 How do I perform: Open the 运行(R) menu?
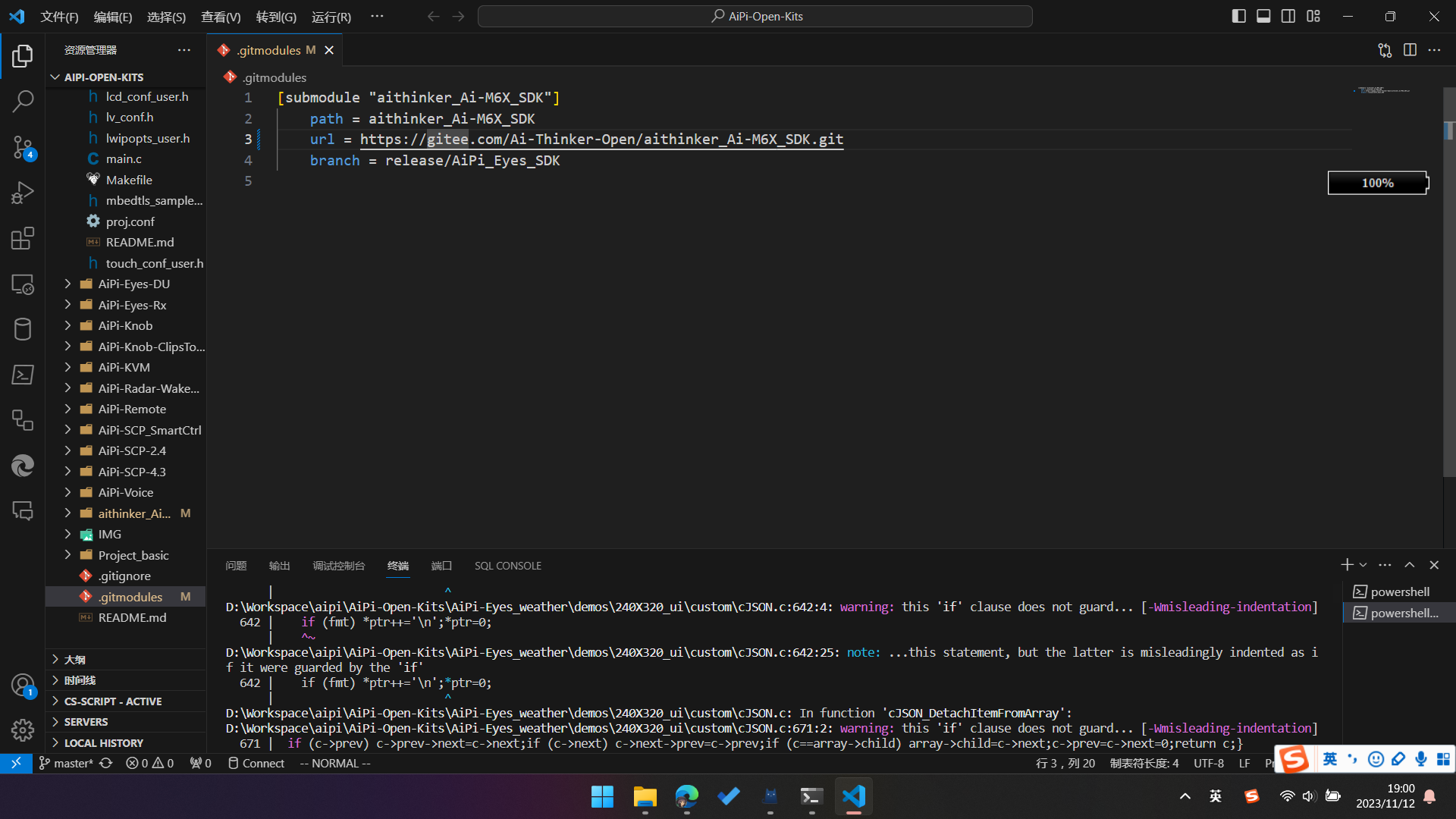(x=331, y=17)
